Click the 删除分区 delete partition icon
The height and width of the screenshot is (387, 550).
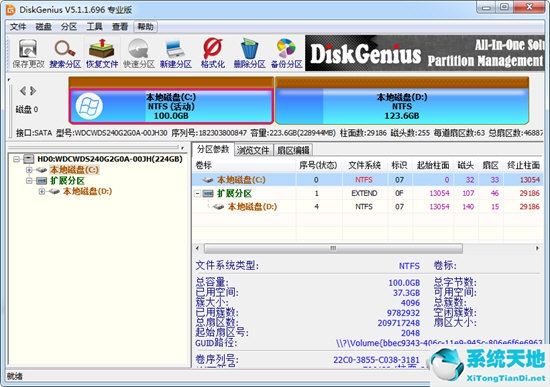tap(249, 53)
